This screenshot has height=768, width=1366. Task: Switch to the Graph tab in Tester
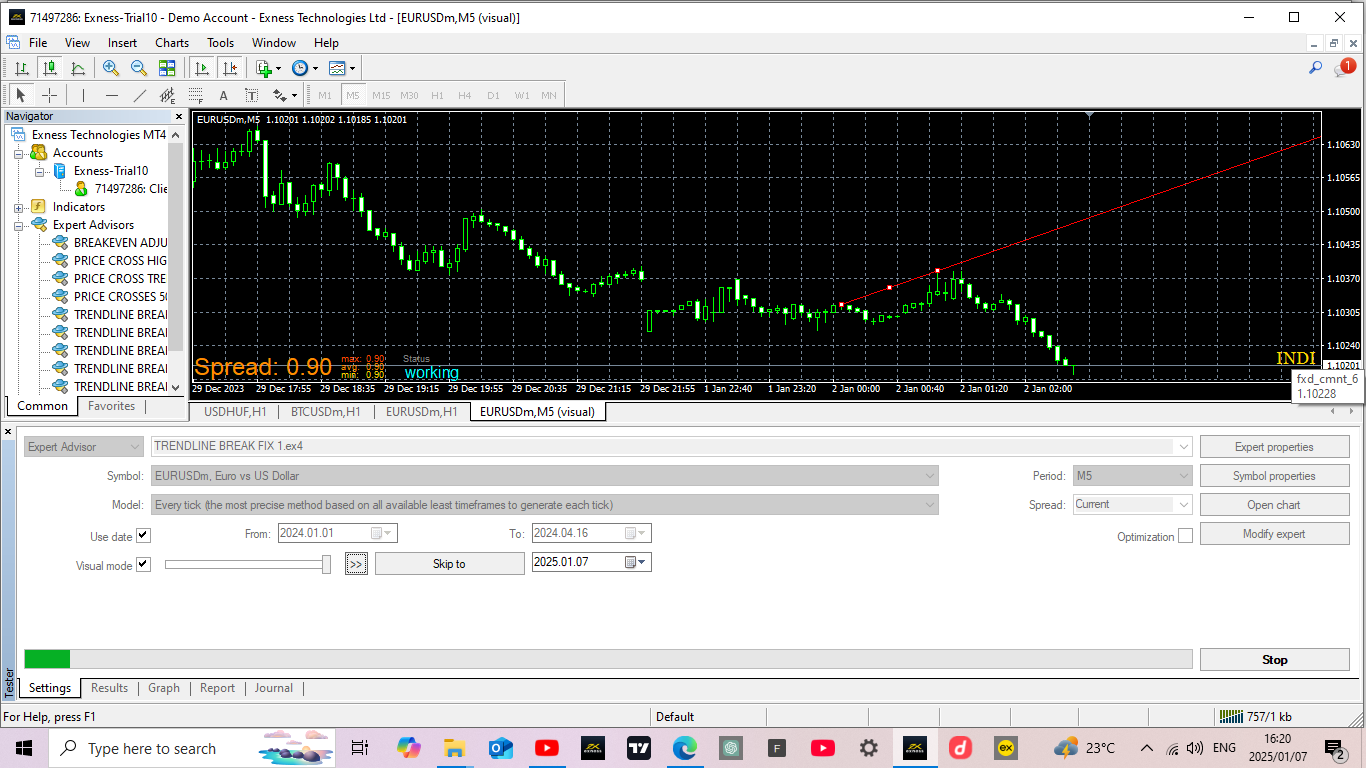164,688
